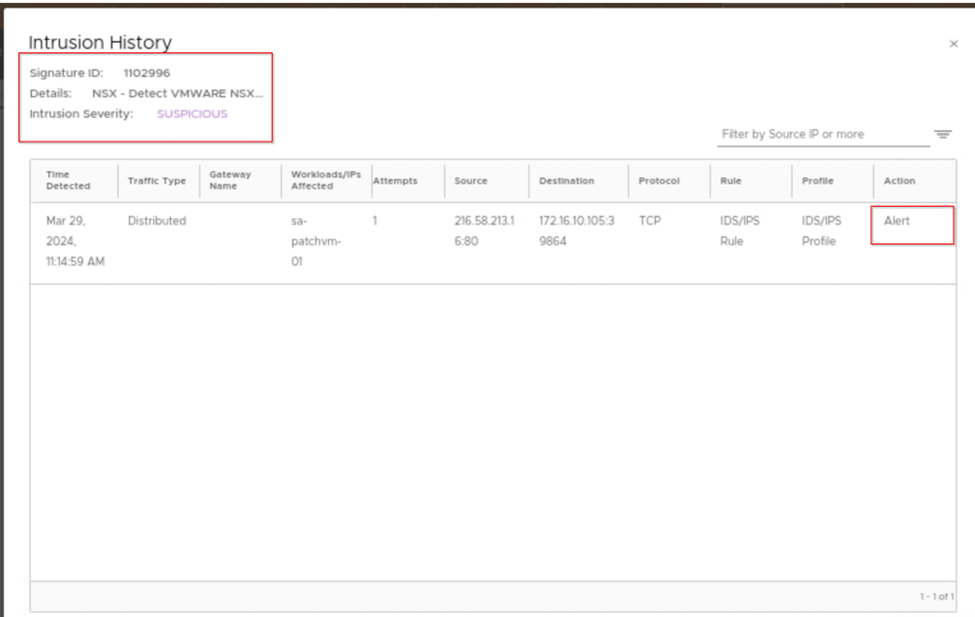Screen dimensions: 975x617
Task: Sort by the Action column header
Action: [899, 181]
